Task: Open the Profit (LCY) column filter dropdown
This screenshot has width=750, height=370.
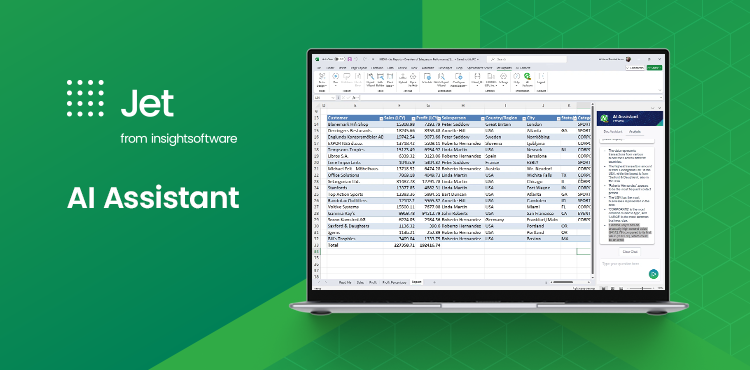Action: (x=438, y=118)
